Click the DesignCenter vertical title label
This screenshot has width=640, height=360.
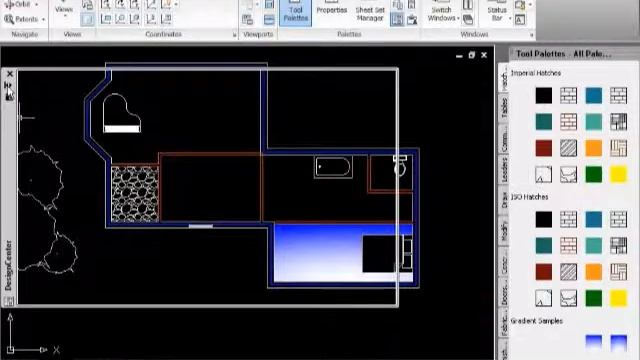[x=9, y=265]
